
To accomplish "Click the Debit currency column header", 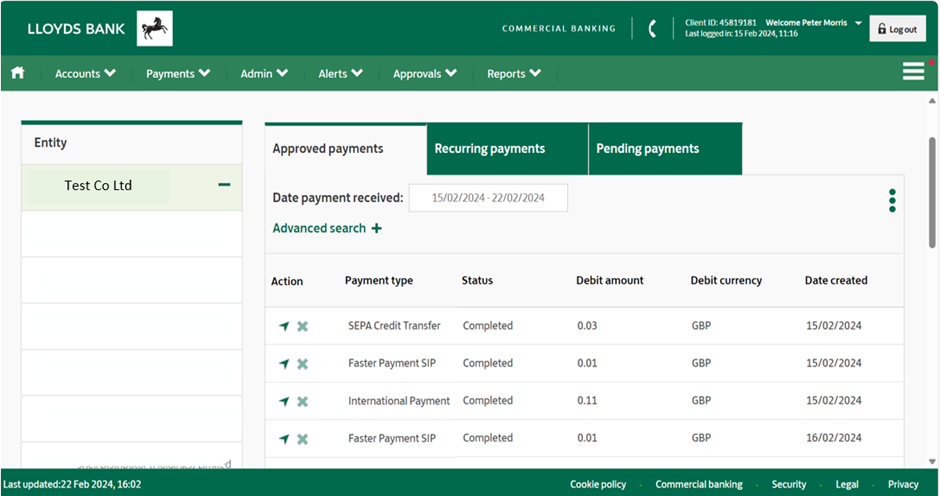I will tap(726, 280).
